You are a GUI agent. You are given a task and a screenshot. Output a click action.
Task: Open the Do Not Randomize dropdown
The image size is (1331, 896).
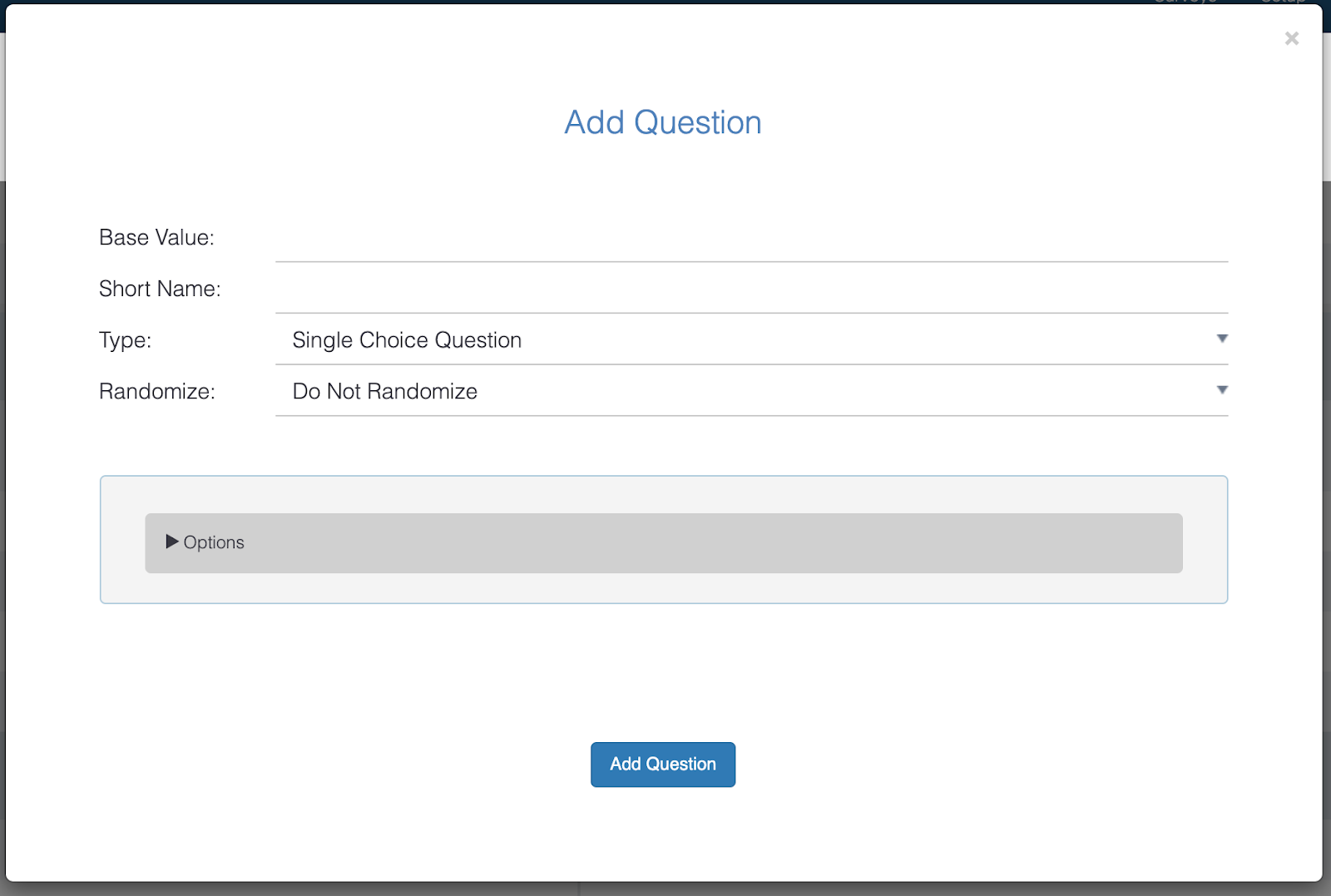(x=749, y=392)
